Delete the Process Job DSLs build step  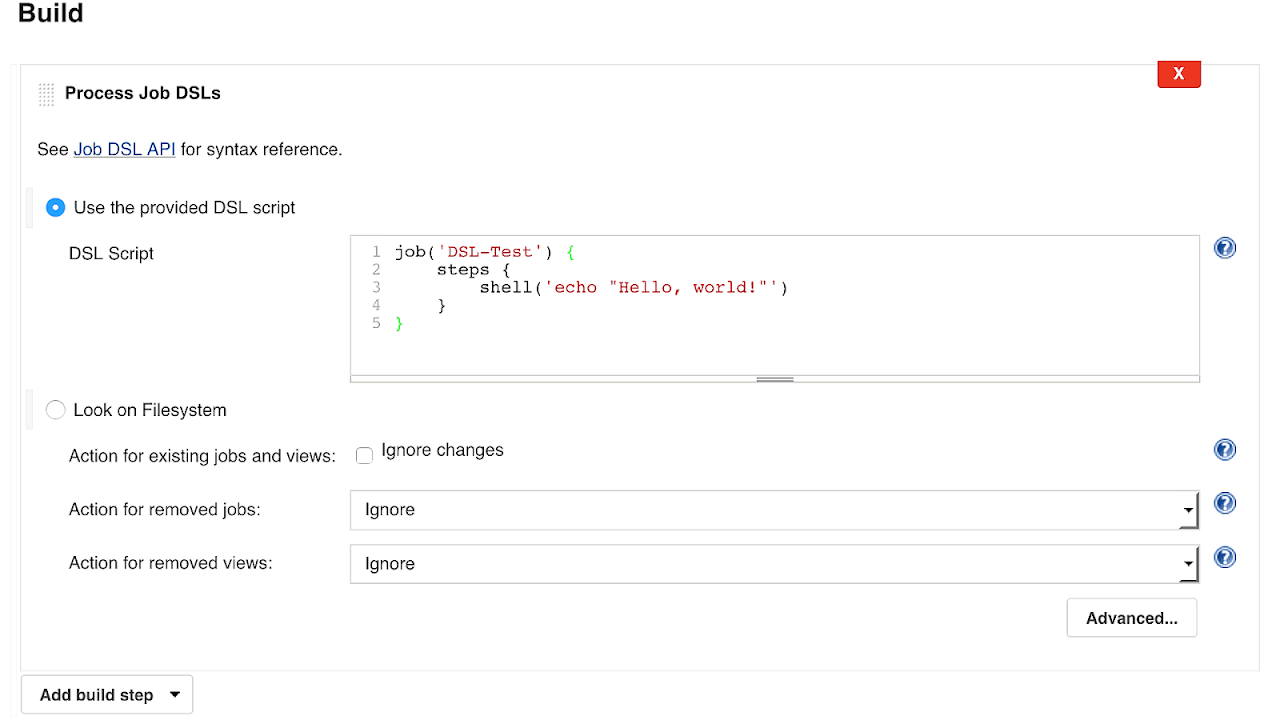(x=1178, y=74)
